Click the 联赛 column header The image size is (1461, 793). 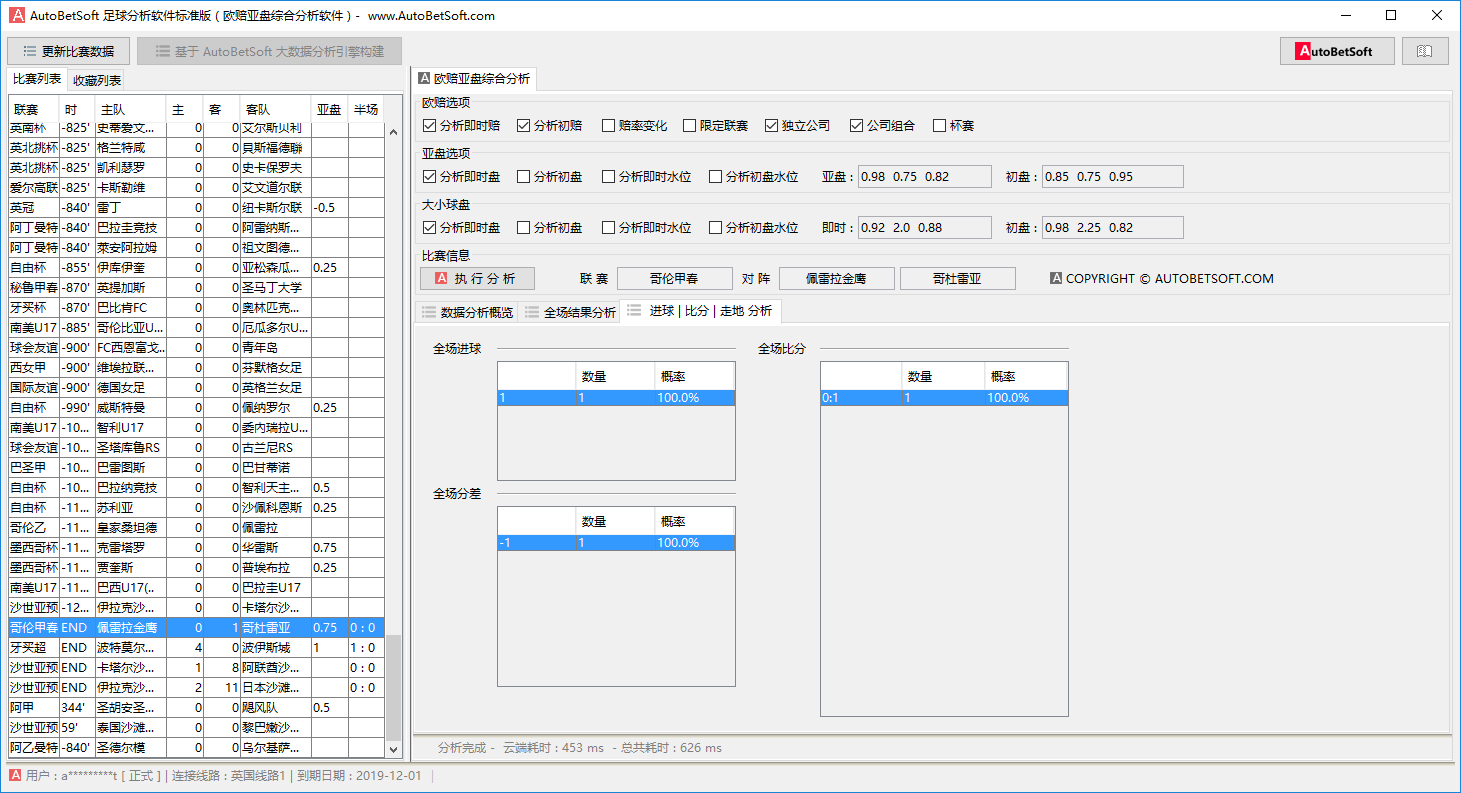tap(34, 109)
